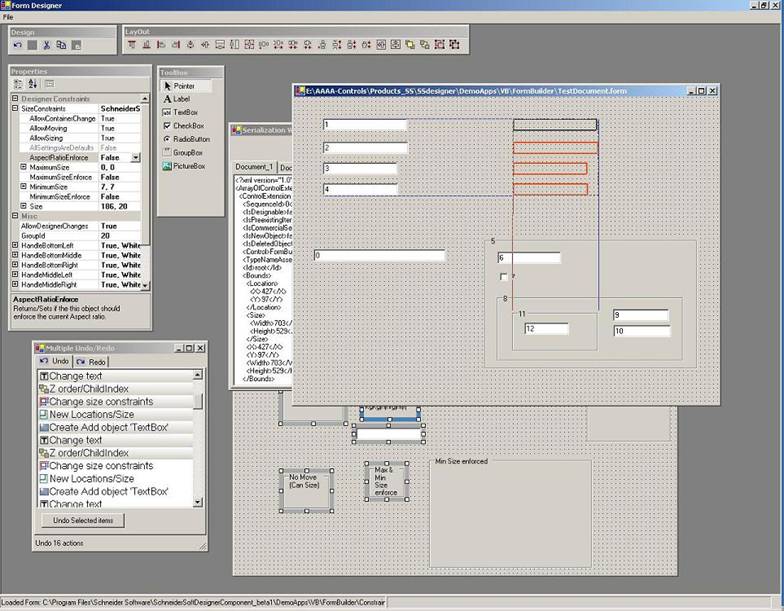Image resolution: width=784 pixels, height=611 pixels.
Task: Select the CheckBox tool in ToolBox
Action: pyautogui.click(x=183, y=126)
